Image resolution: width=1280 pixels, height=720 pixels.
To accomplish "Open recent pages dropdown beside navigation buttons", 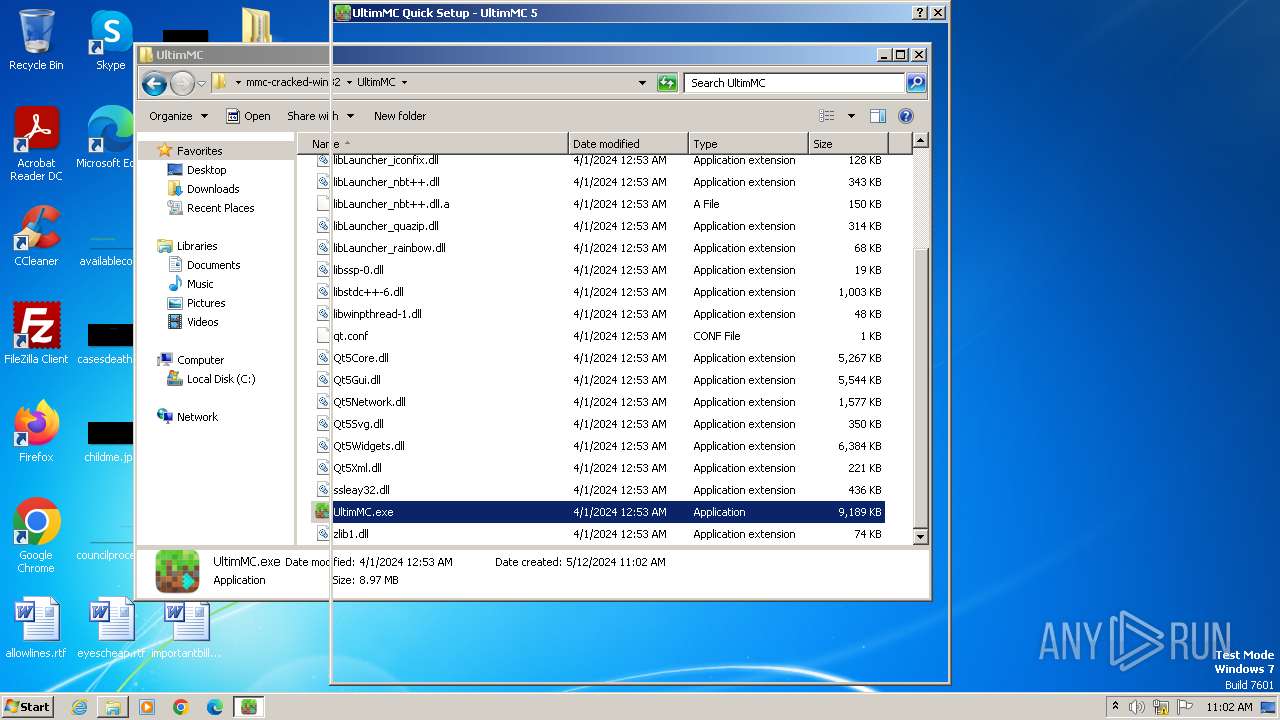I will [x=201, y=83].
